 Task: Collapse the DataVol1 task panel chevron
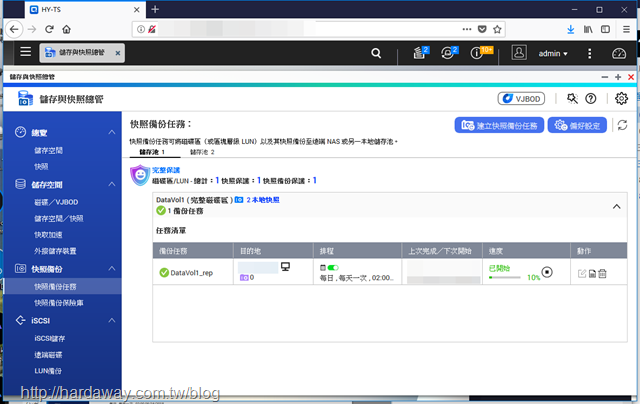pos(616,206)
